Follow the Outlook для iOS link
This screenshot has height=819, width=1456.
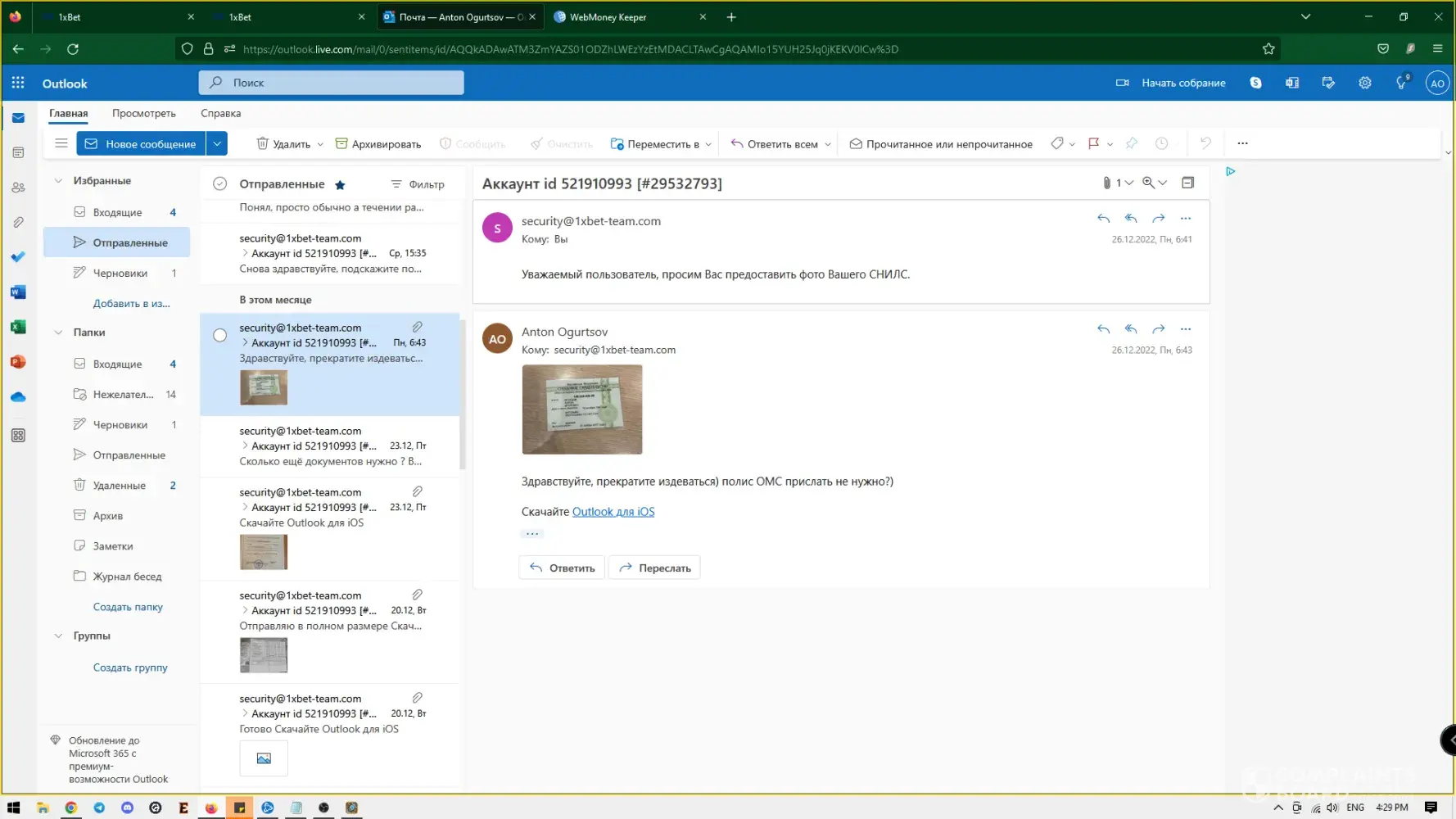pyautogui.click(x=613, y=512)
